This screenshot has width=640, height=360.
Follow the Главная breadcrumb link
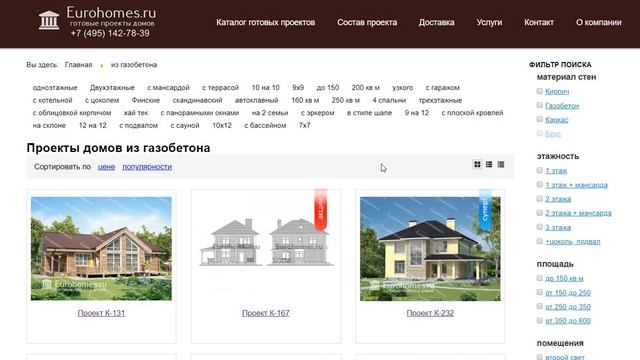pyautogui.click(x=78, y=65)
